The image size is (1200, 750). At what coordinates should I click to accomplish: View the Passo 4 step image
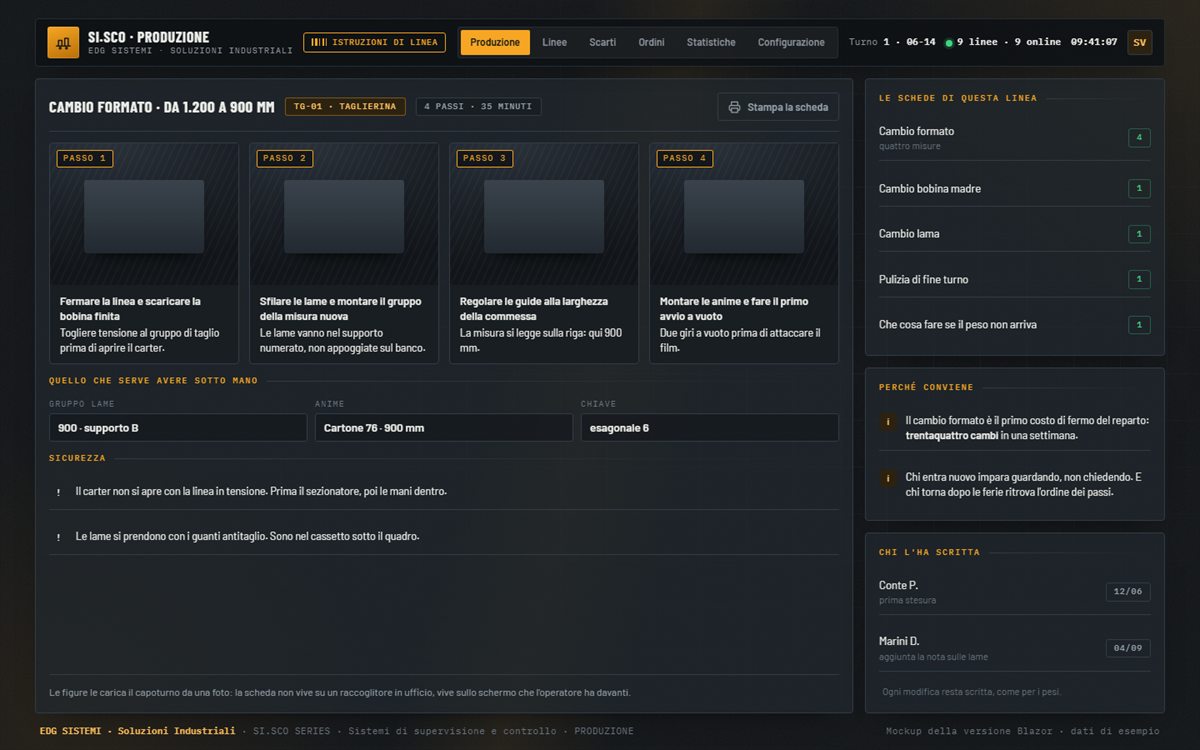[744, 215]
